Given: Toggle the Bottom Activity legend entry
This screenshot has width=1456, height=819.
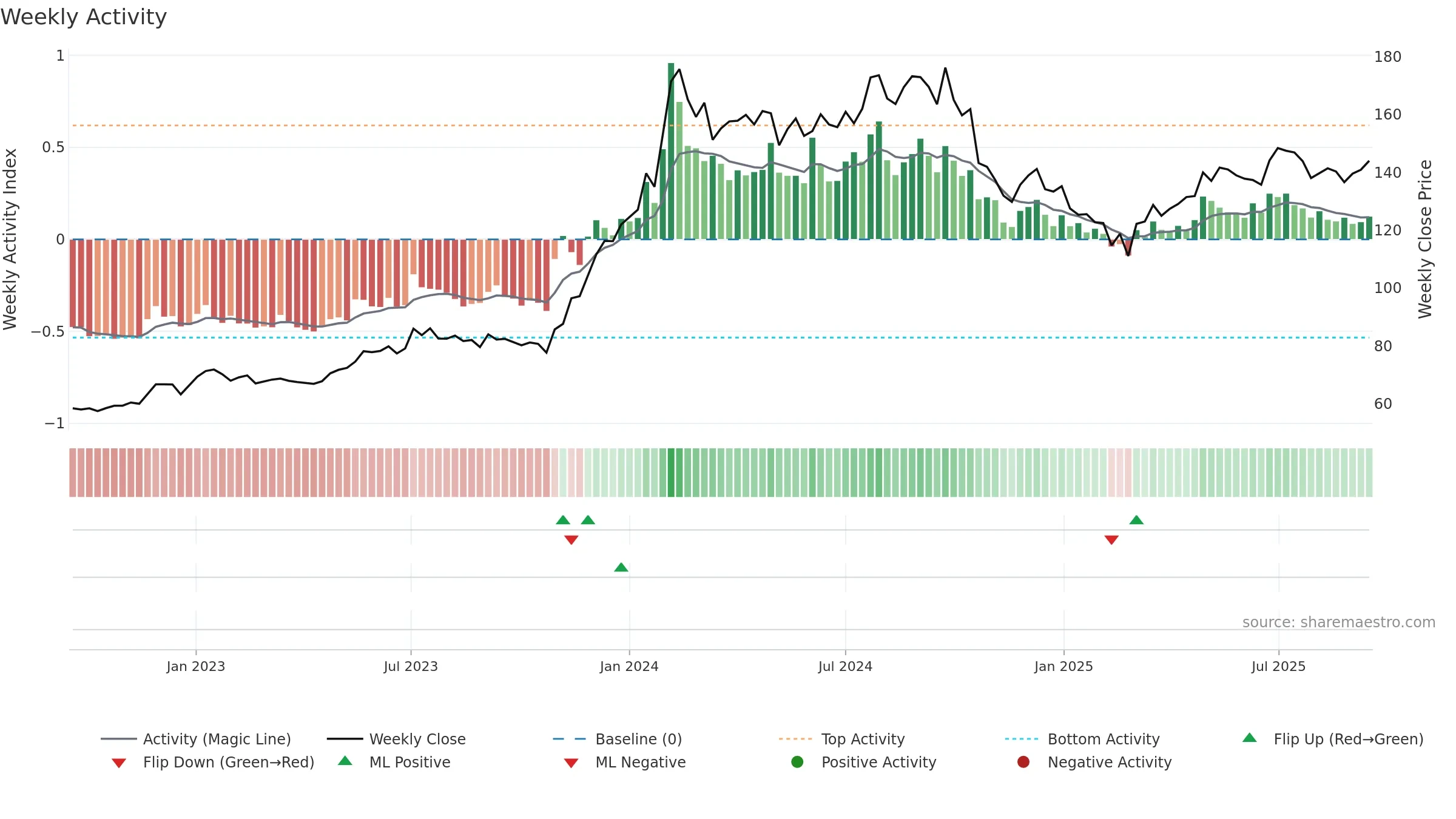Looking at the screenshot, I should coord(1082,739).
